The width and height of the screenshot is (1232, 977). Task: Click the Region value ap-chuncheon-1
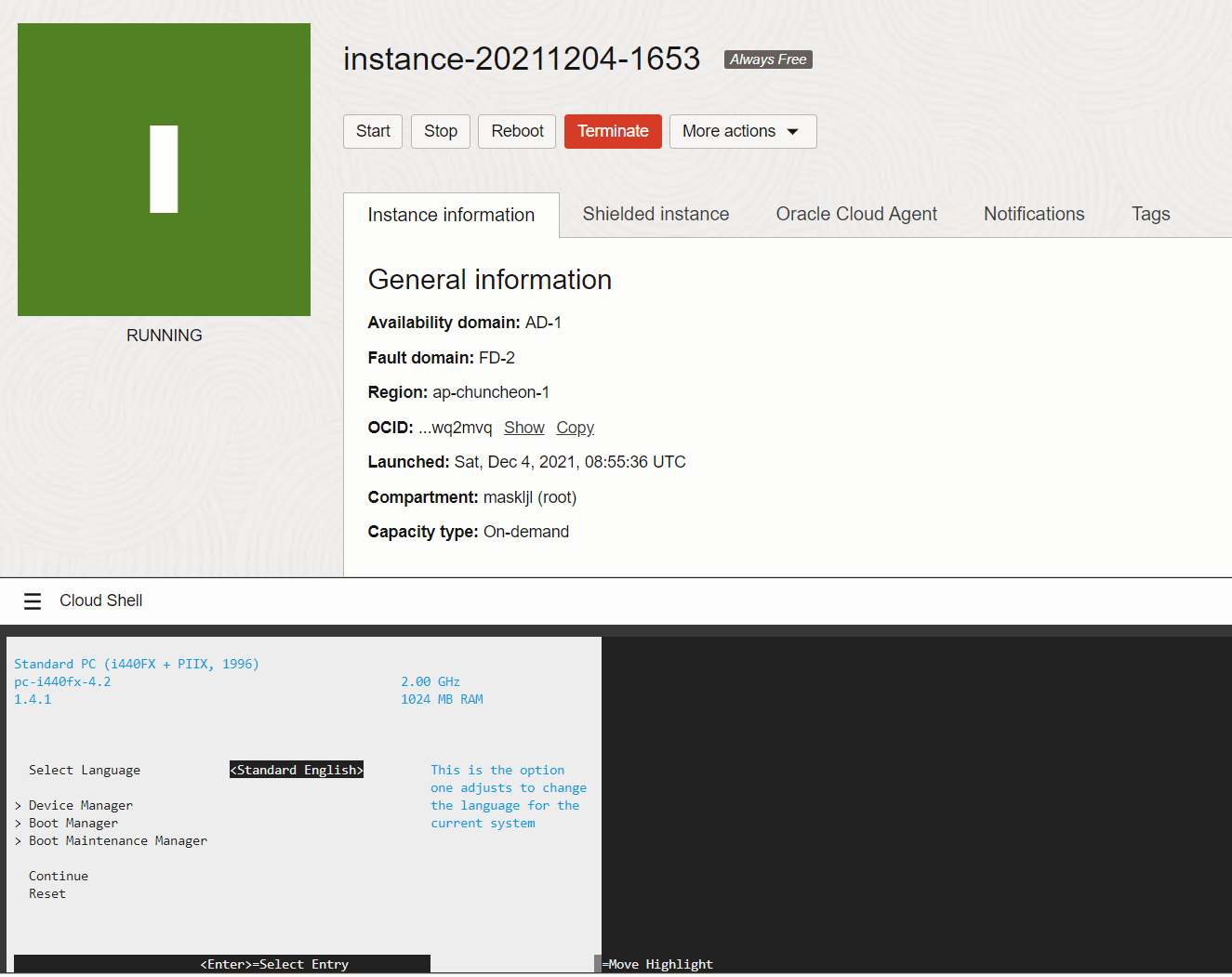coord(491,392)
